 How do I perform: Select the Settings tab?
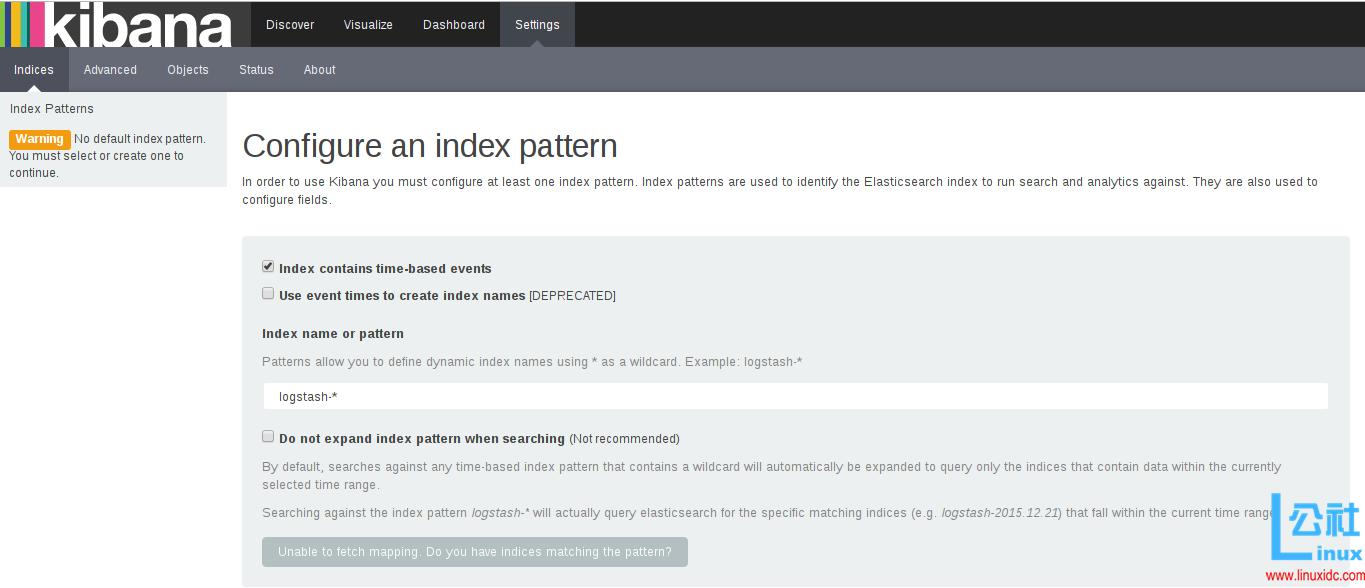[x=537, y=25]
